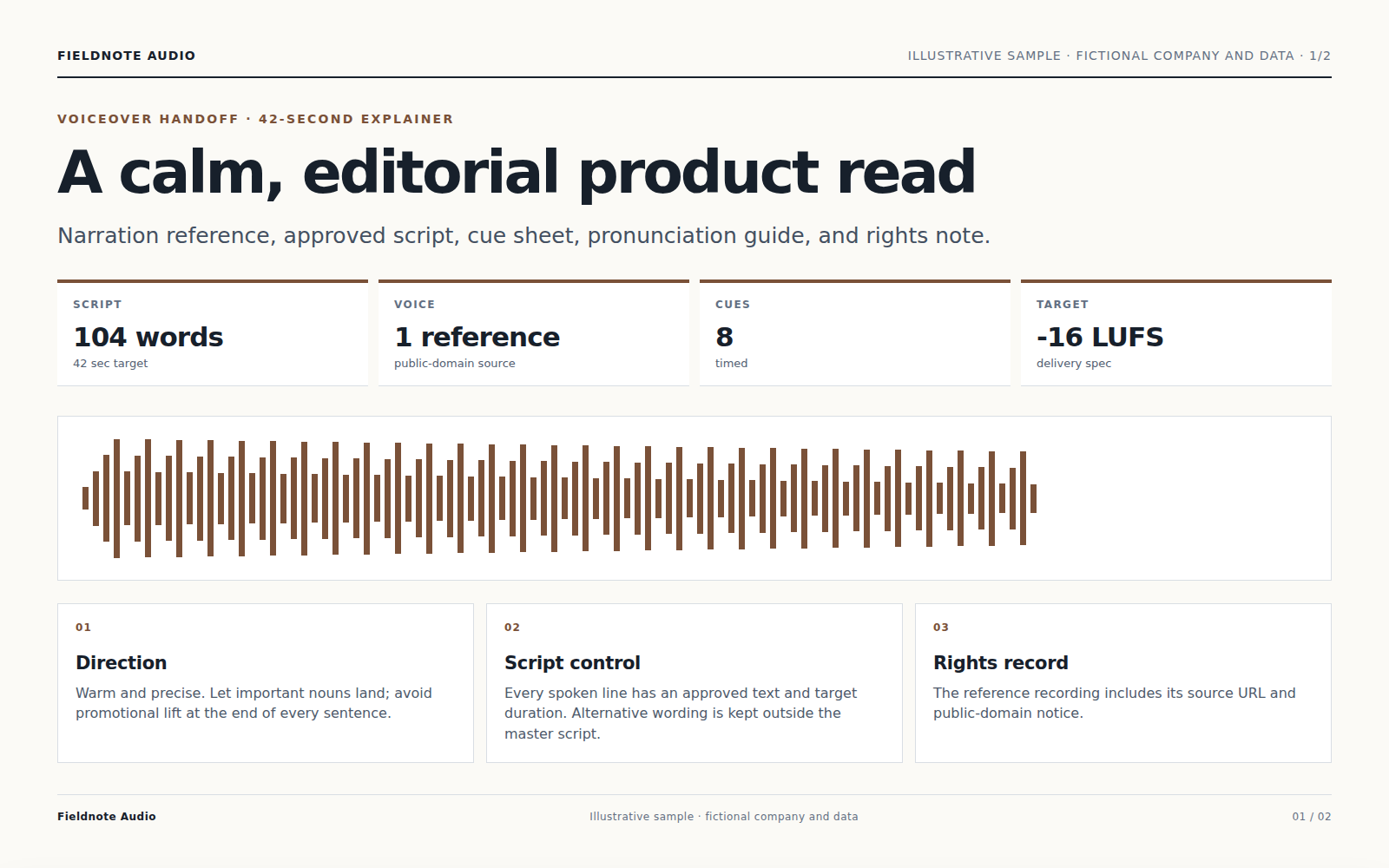This screenshot has height=868, width=1389.
Task: Open the Target -16 LUFS card
Action: [1176, 333]
